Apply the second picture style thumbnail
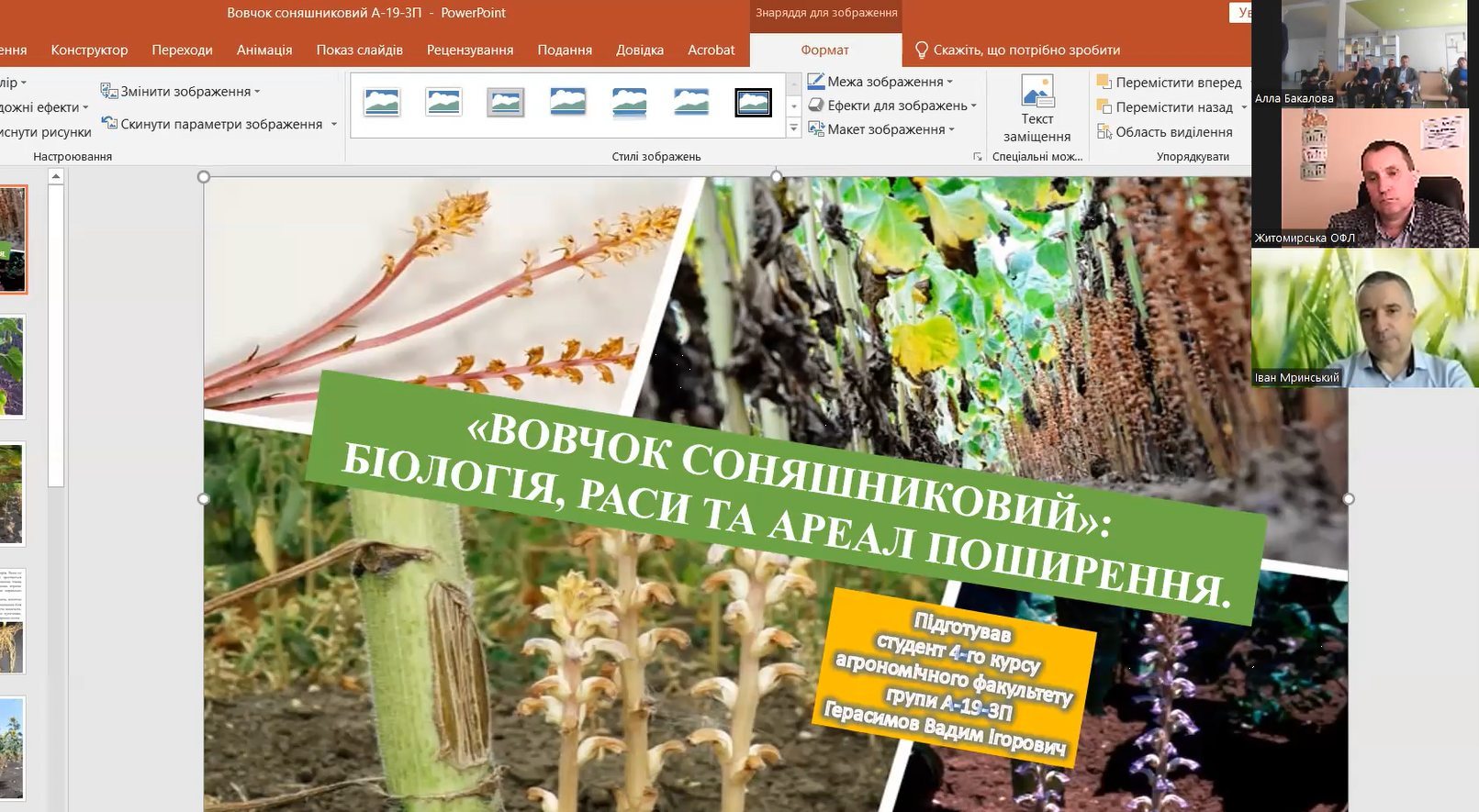The height and width of the screenshot is (812, 1479). tap(443, 102)
